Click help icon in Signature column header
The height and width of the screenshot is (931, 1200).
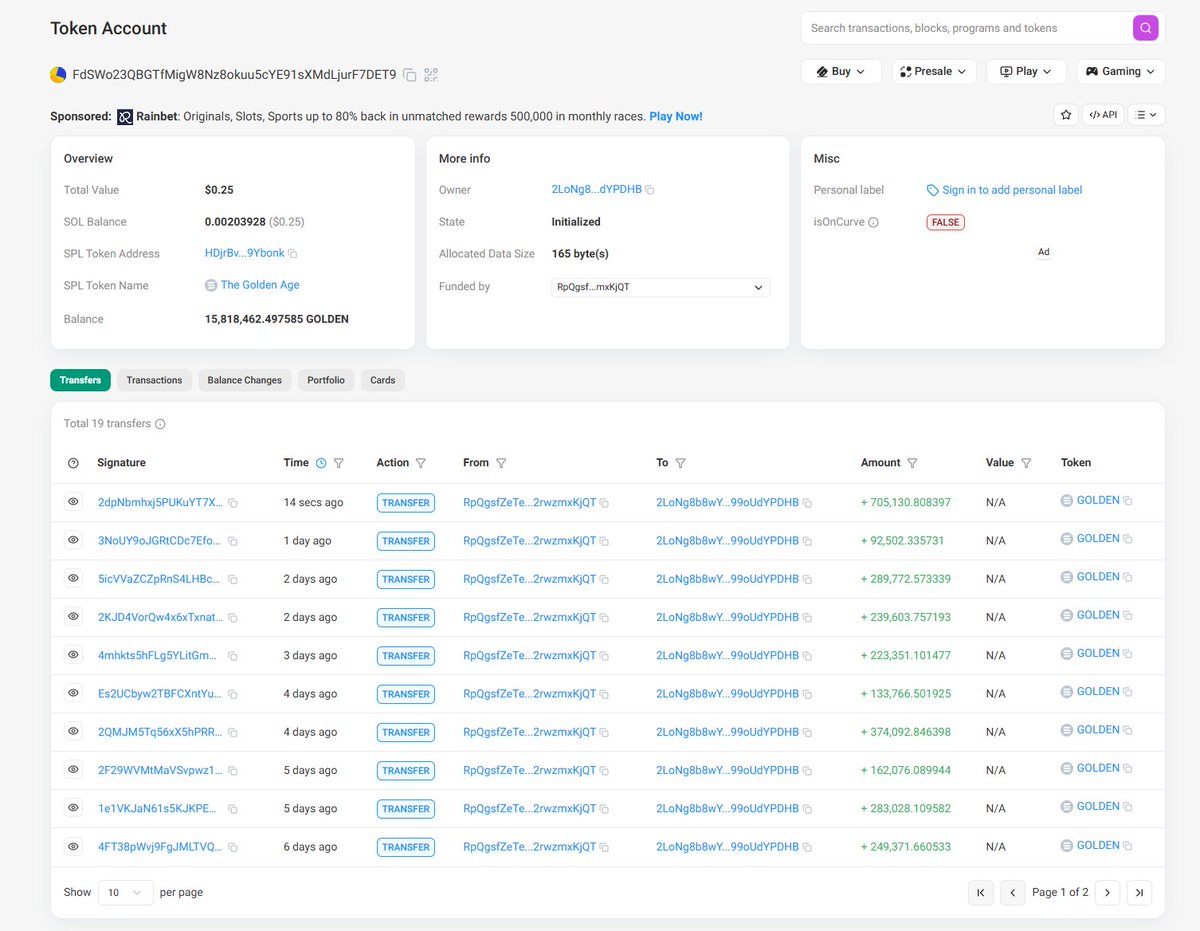73,463
